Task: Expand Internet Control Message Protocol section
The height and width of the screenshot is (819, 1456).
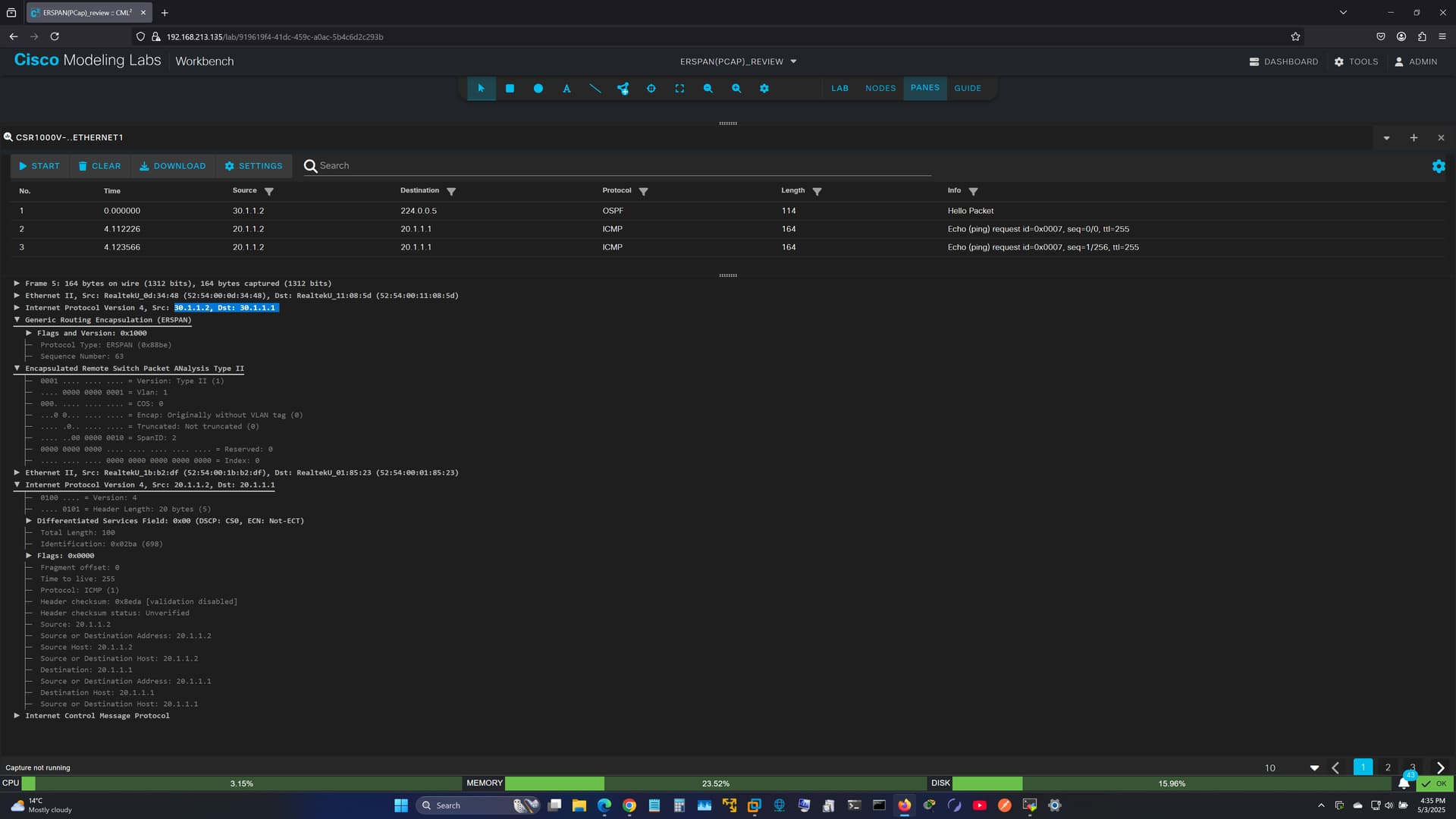Action: [x=17, y=716]
